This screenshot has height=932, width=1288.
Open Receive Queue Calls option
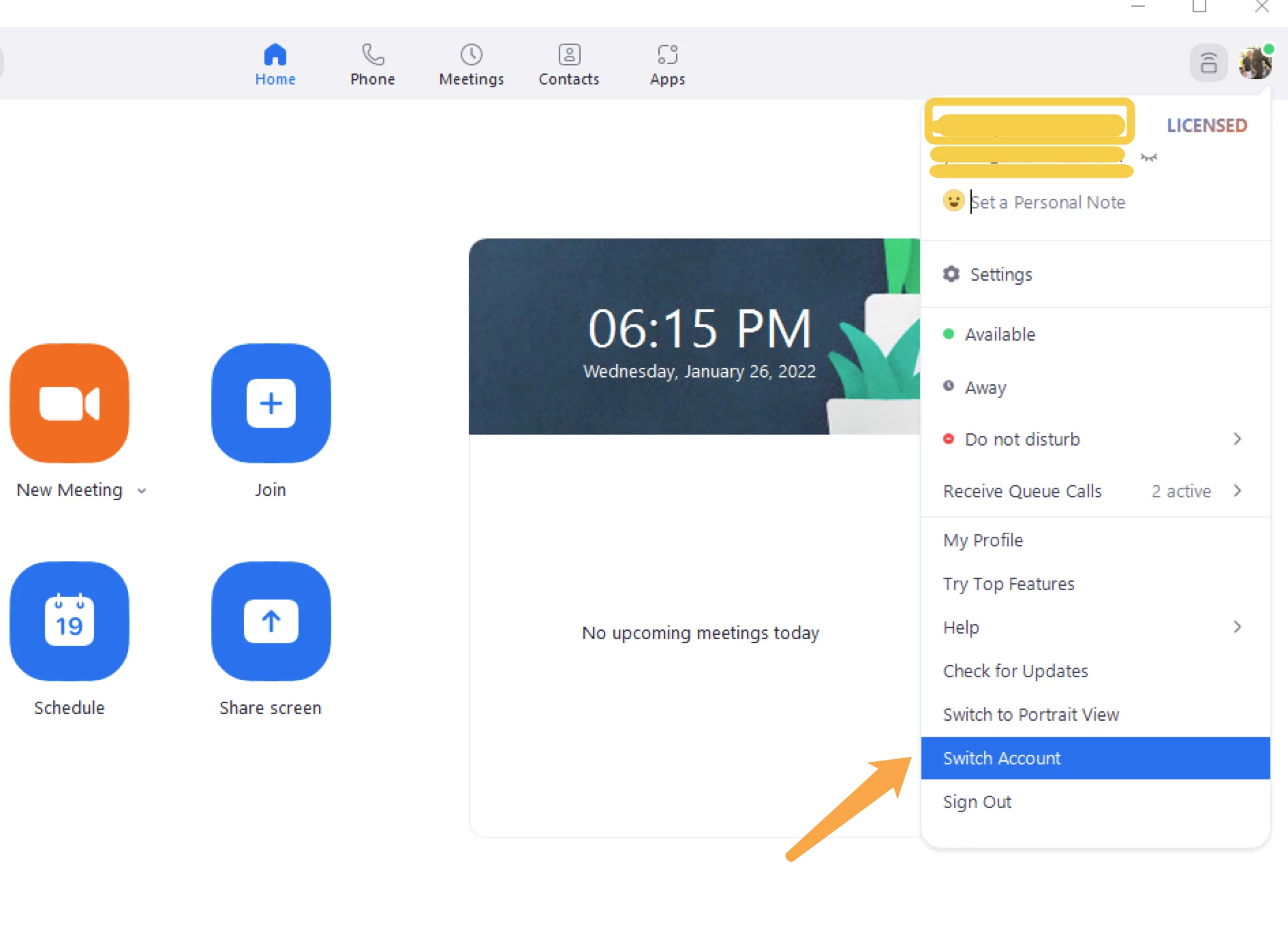coord(1096,491)
